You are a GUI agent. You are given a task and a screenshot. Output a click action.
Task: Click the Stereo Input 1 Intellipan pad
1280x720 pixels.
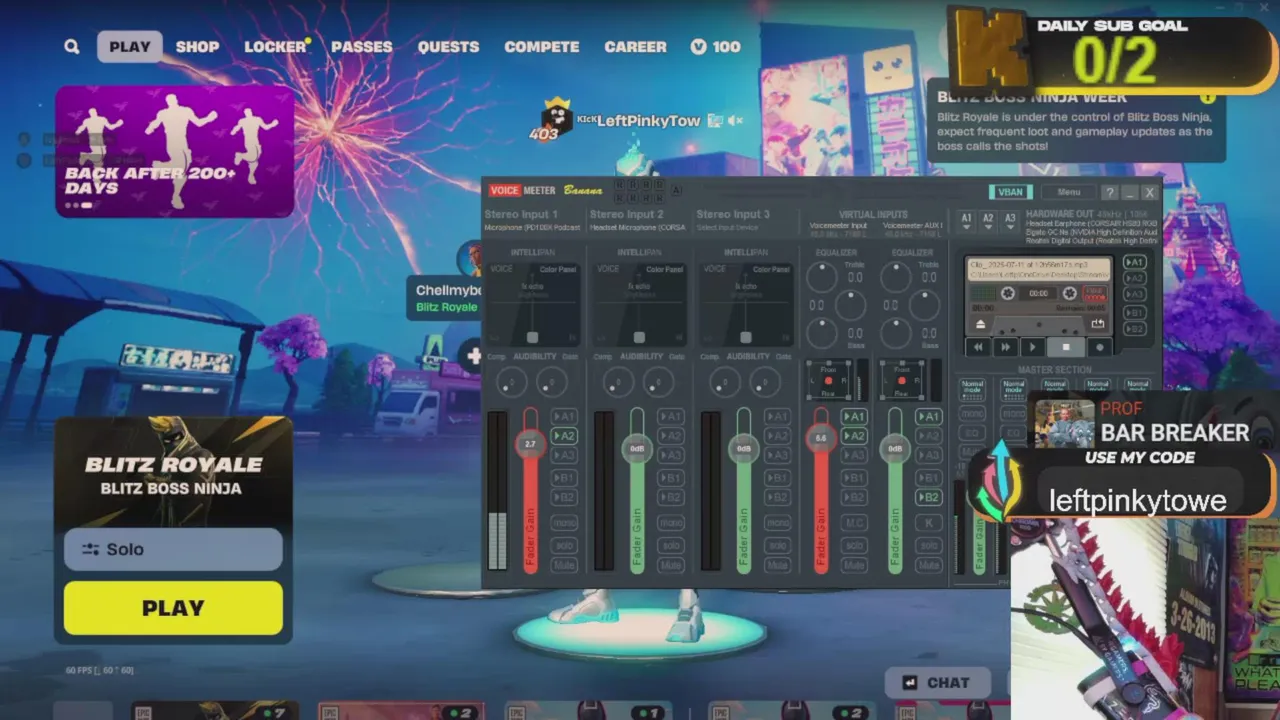[533, 305]
